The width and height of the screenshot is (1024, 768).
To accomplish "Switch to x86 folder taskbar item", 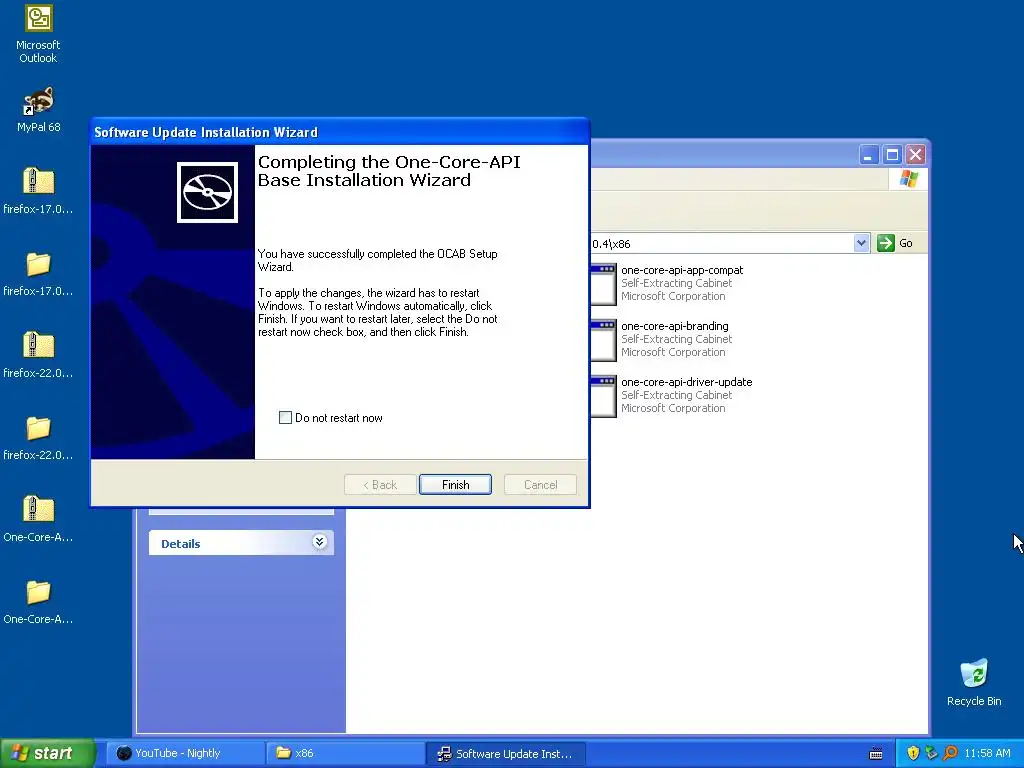I will pos(345,753).
